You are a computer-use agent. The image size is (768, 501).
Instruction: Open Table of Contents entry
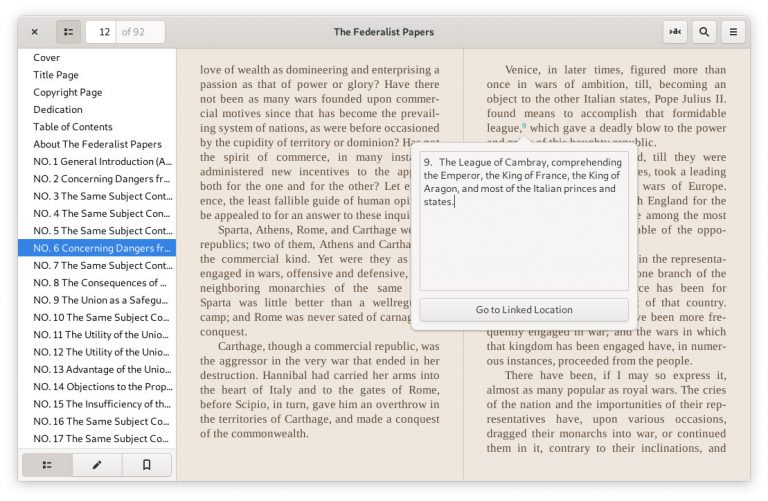(x=97, y=127)
